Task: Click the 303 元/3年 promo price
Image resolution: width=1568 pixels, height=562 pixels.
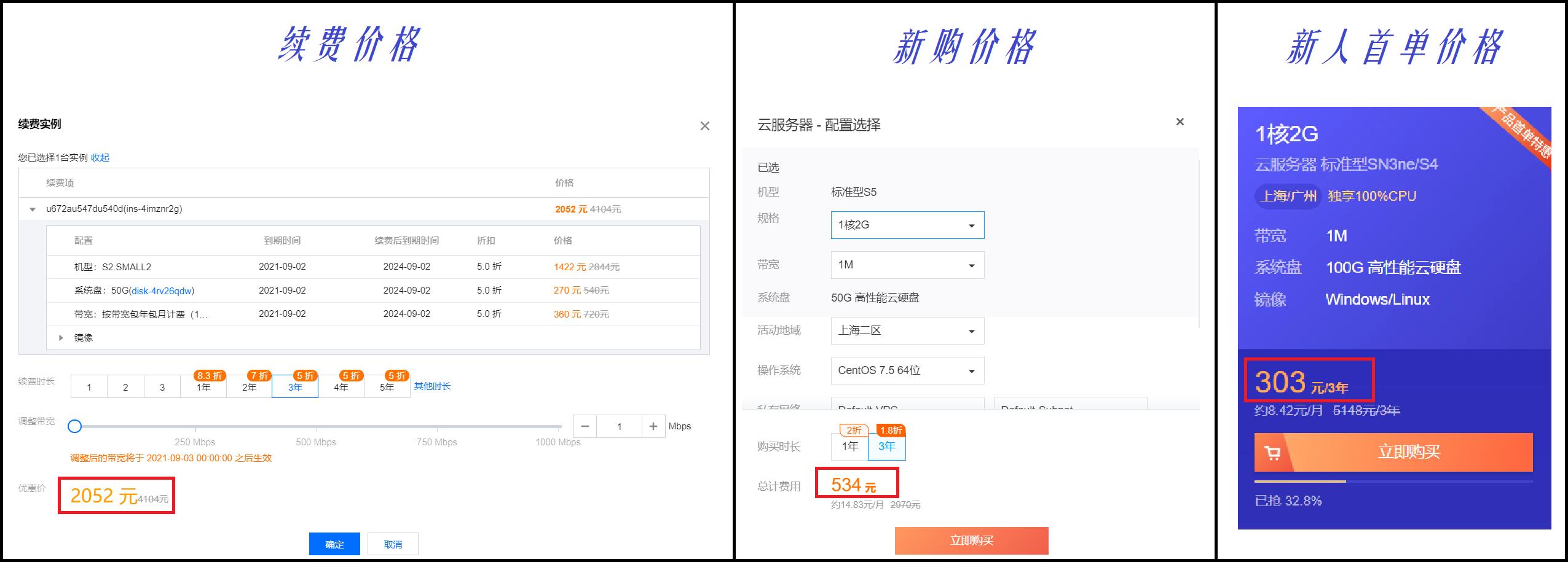Action: tap(1302, 383)
